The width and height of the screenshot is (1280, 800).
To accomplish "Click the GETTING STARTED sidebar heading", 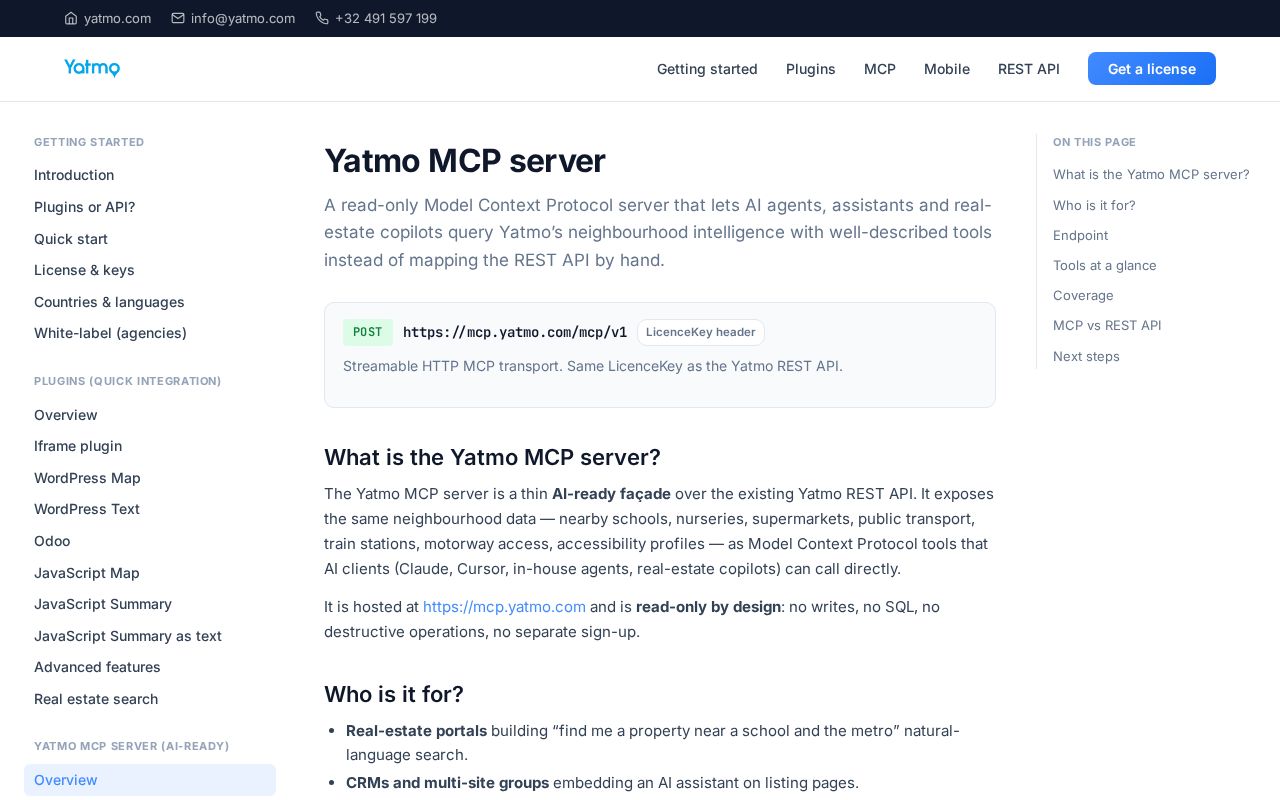I will click(89, 142).
